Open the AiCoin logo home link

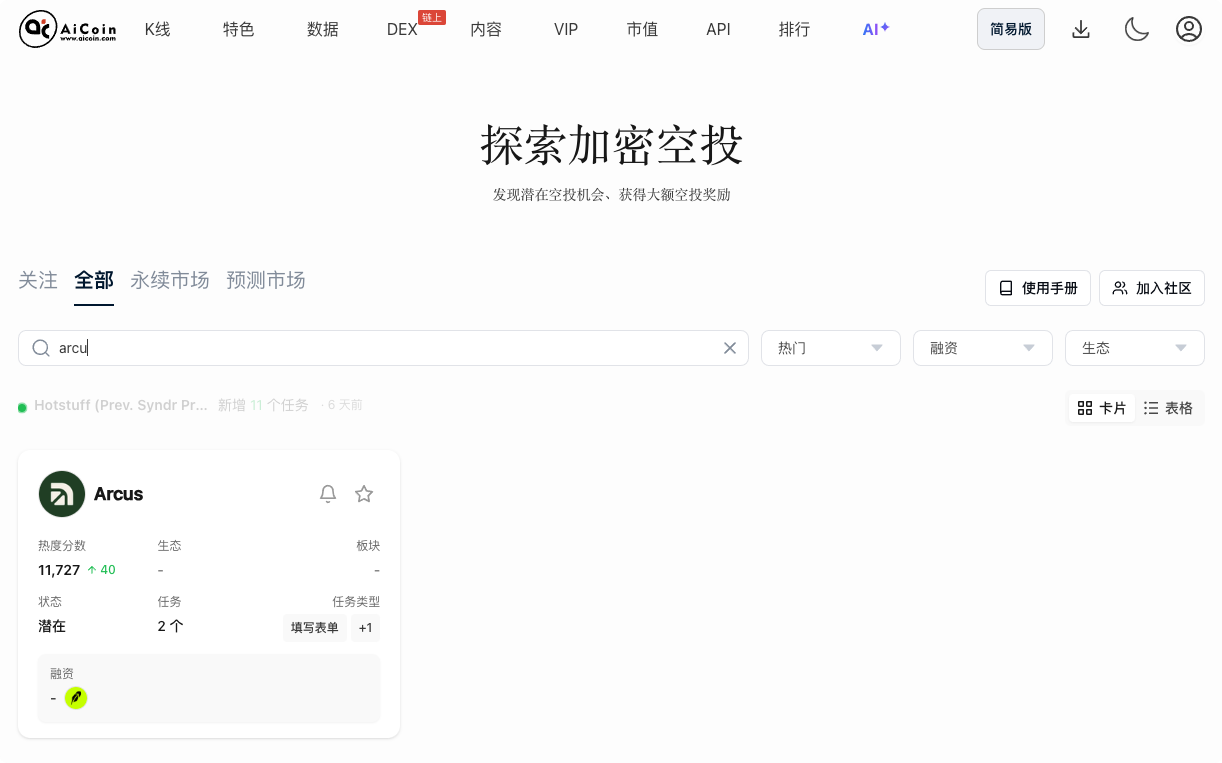click(x=68, y=30)
